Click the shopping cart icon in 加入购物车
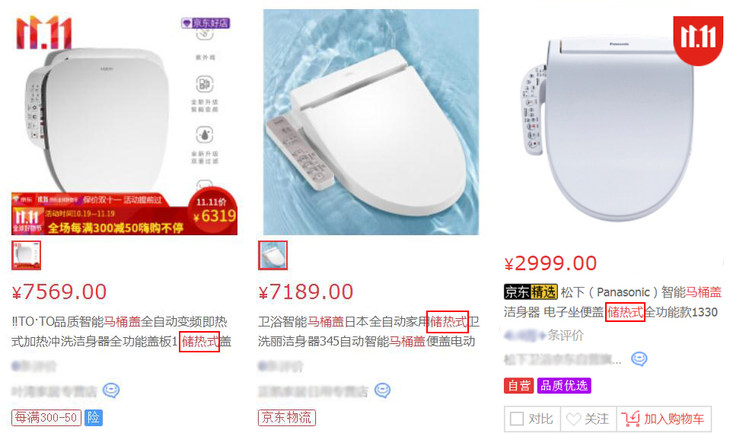Viewport: 730px width, 446px height. 630,419
